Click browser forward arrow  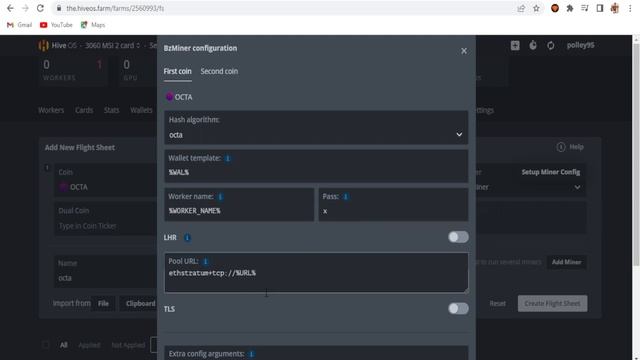coord(25,8)
